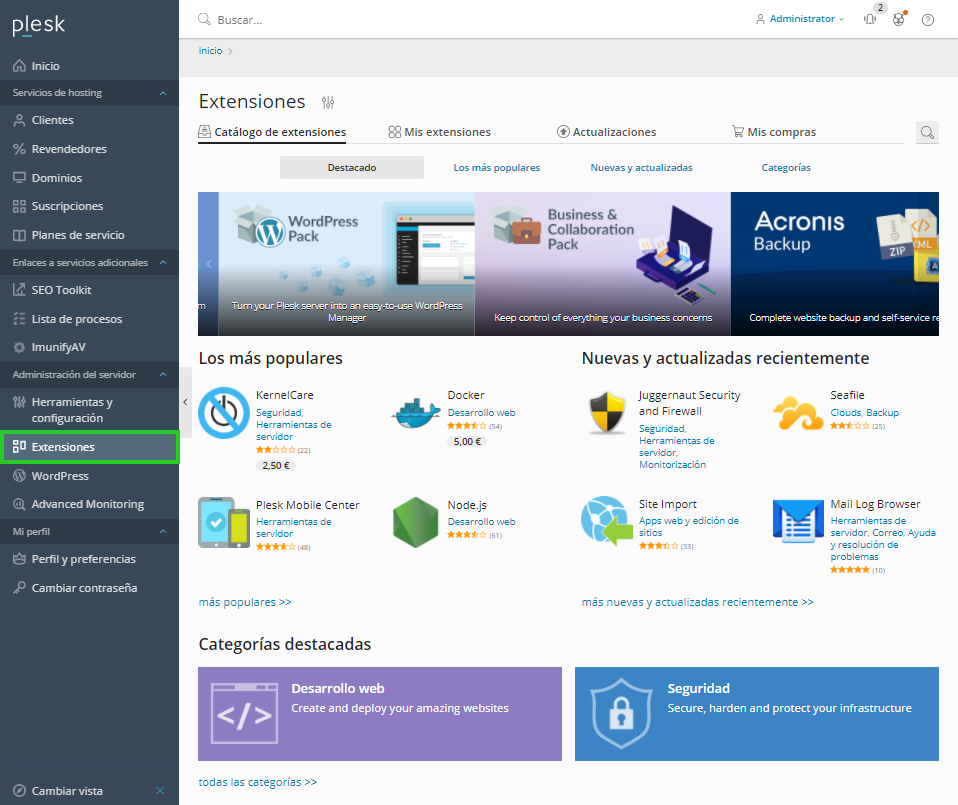This screenshot has width=958, height=805.
Task: Collapse the Mi perfil section
Action: click(x=163, y=532)
